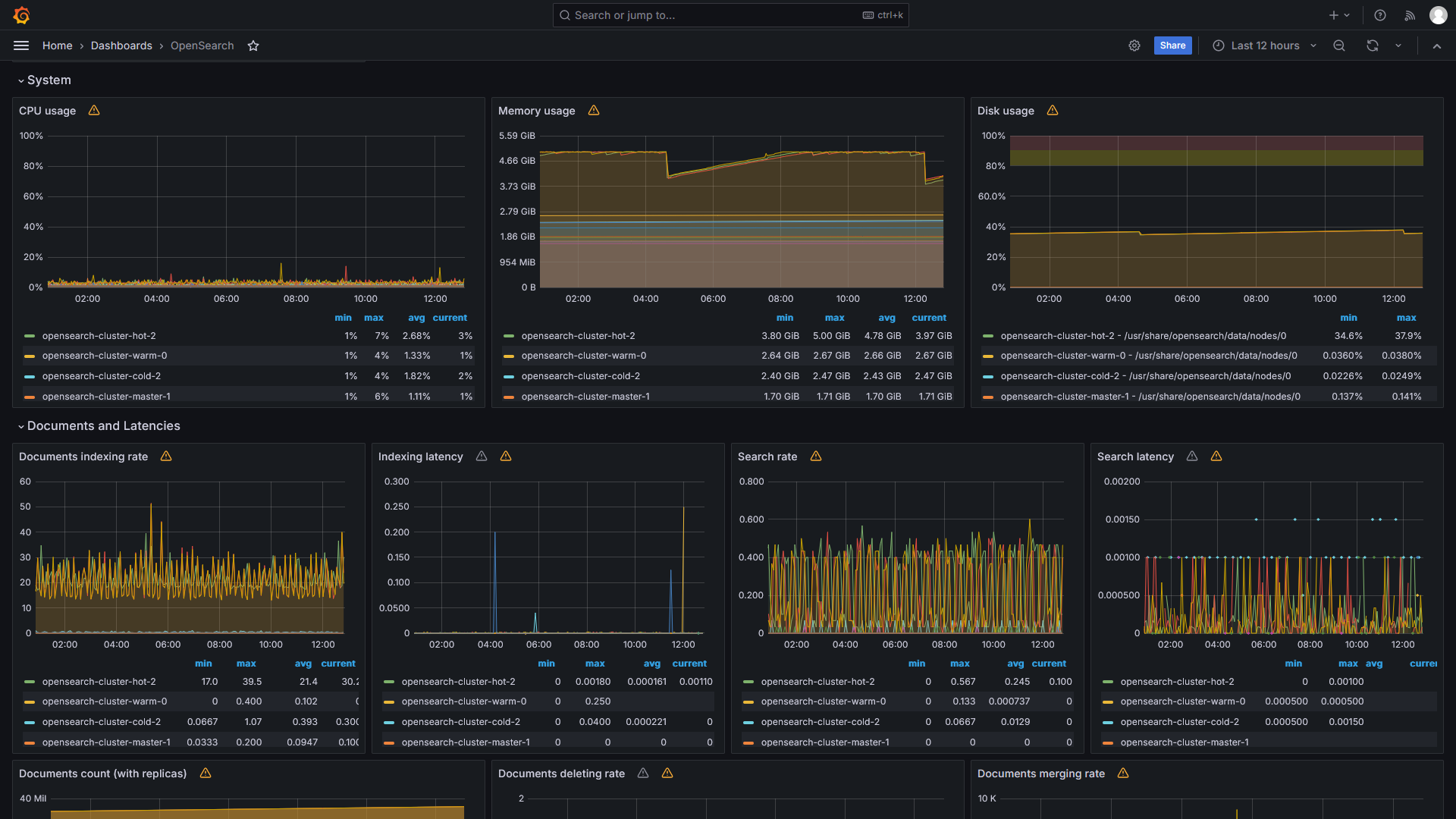Open the Dashboards breadcrumb
The height and width of the screenshot is (819, 1456).
click(x=121, y=45)
